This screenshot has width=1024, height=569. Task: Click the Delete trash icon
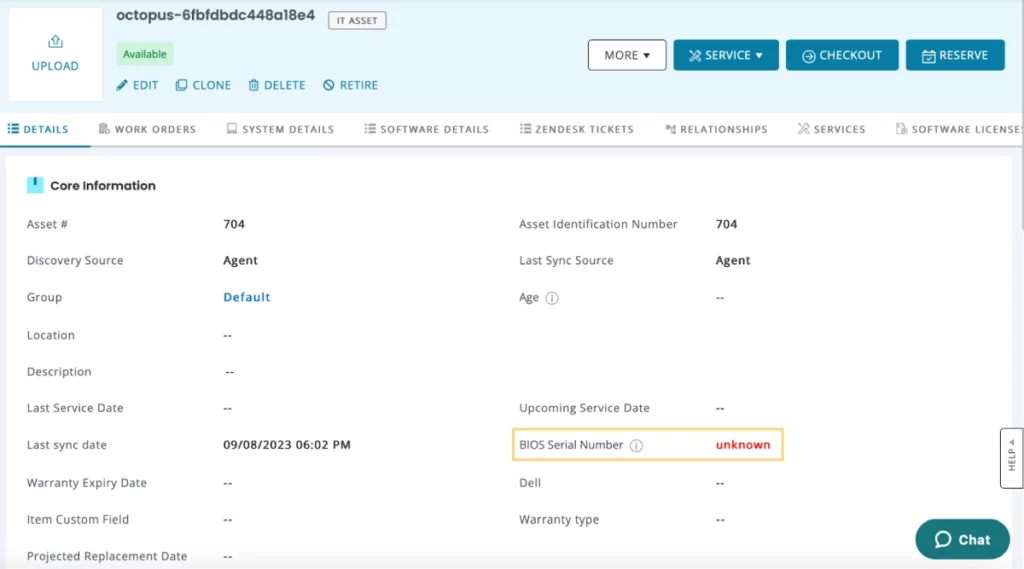[x=254, y=86]
